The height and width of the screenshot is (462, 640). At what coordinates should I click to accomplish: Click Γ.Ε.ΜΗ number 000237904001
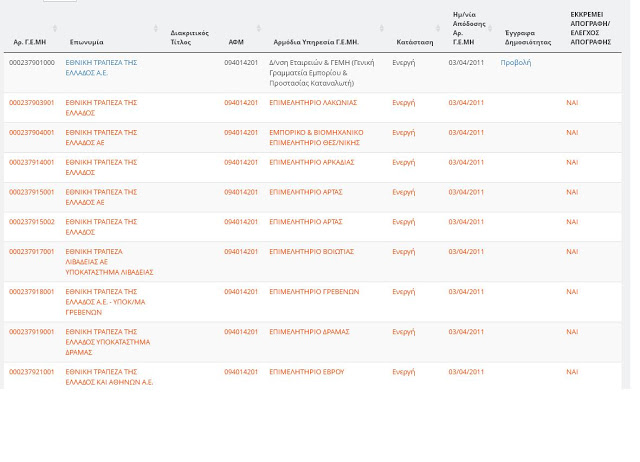pos(31,132)
